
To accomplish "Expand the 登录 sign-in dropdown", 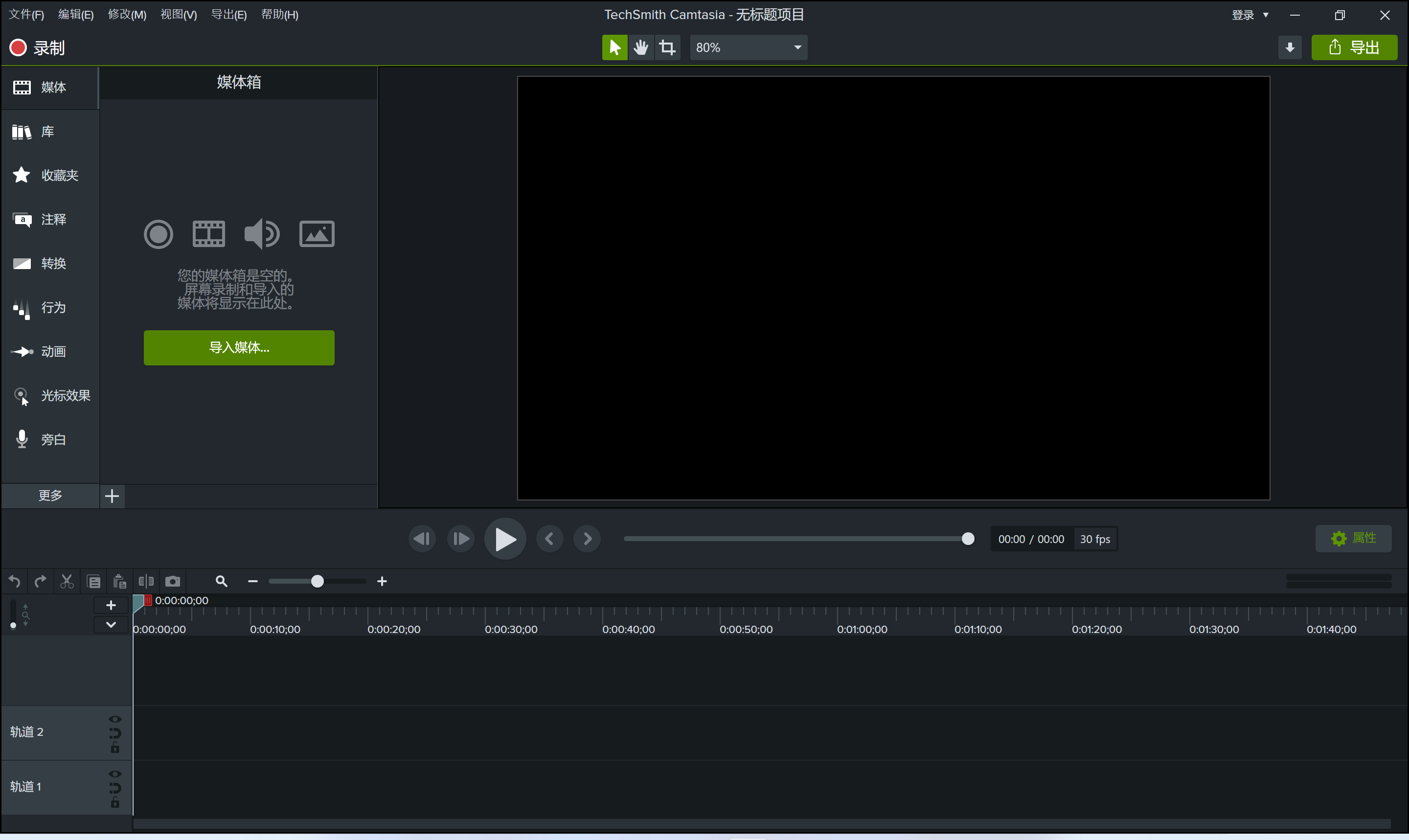I will coord(1250,15).
